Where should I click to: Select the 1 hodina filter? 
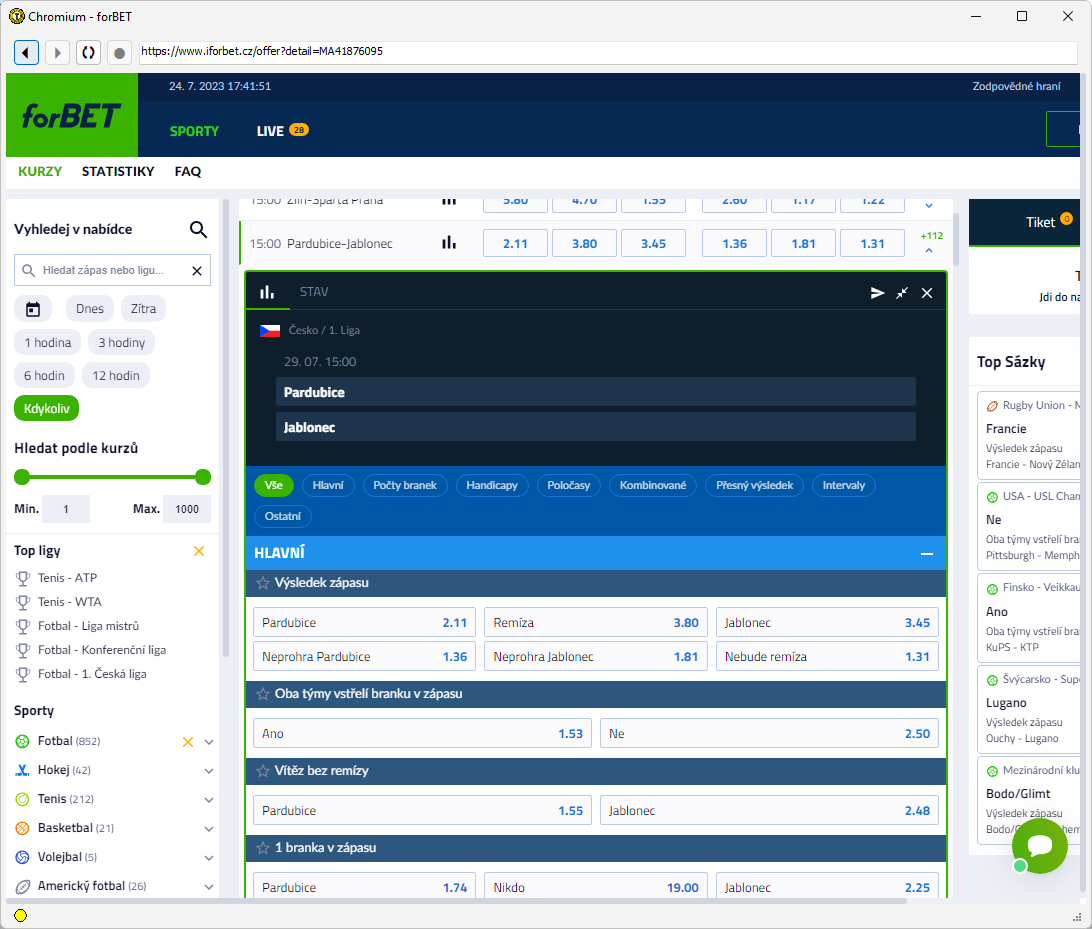pos(47,343)
